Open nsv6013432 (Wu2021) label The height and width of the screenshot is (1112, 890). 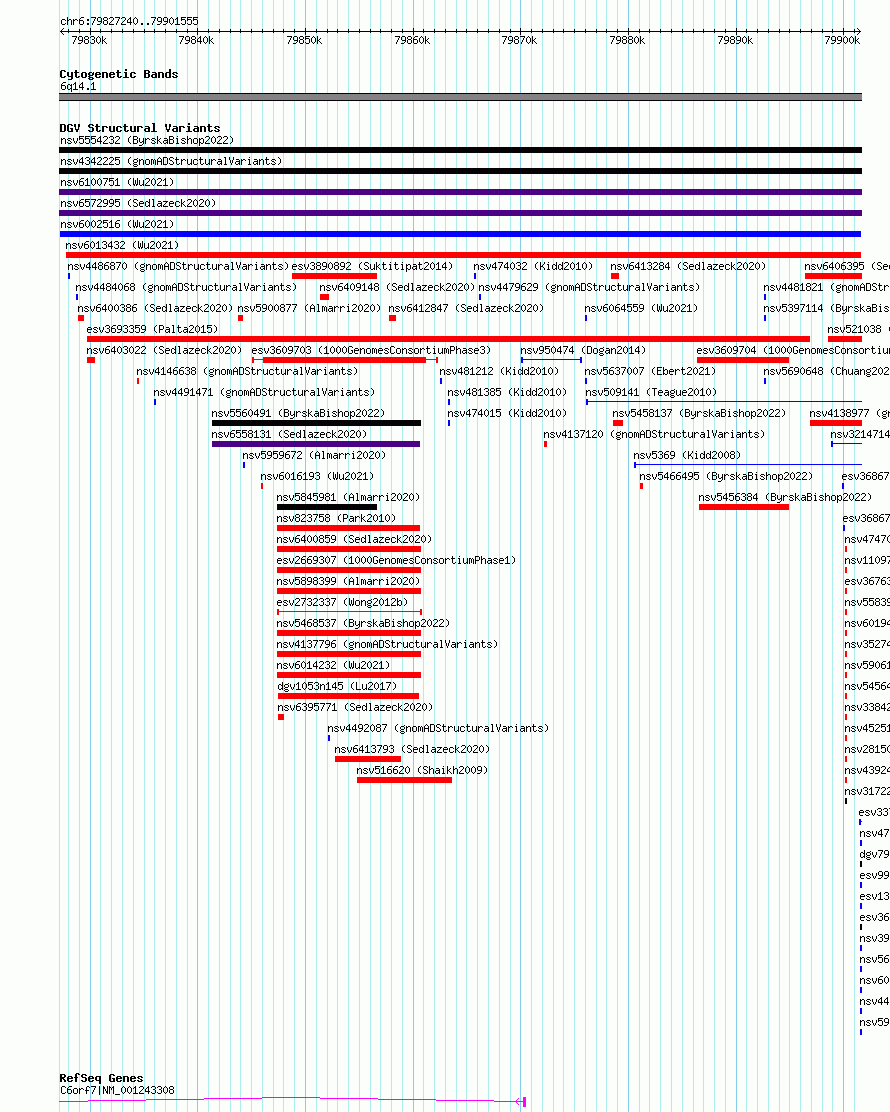pos(122,245)
